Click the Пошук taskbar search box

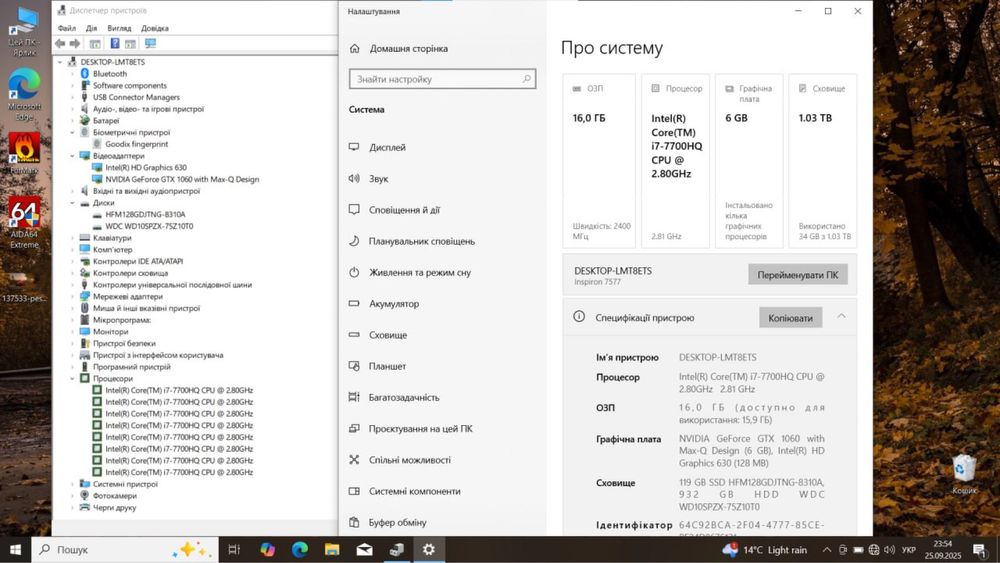pos(125,550)
